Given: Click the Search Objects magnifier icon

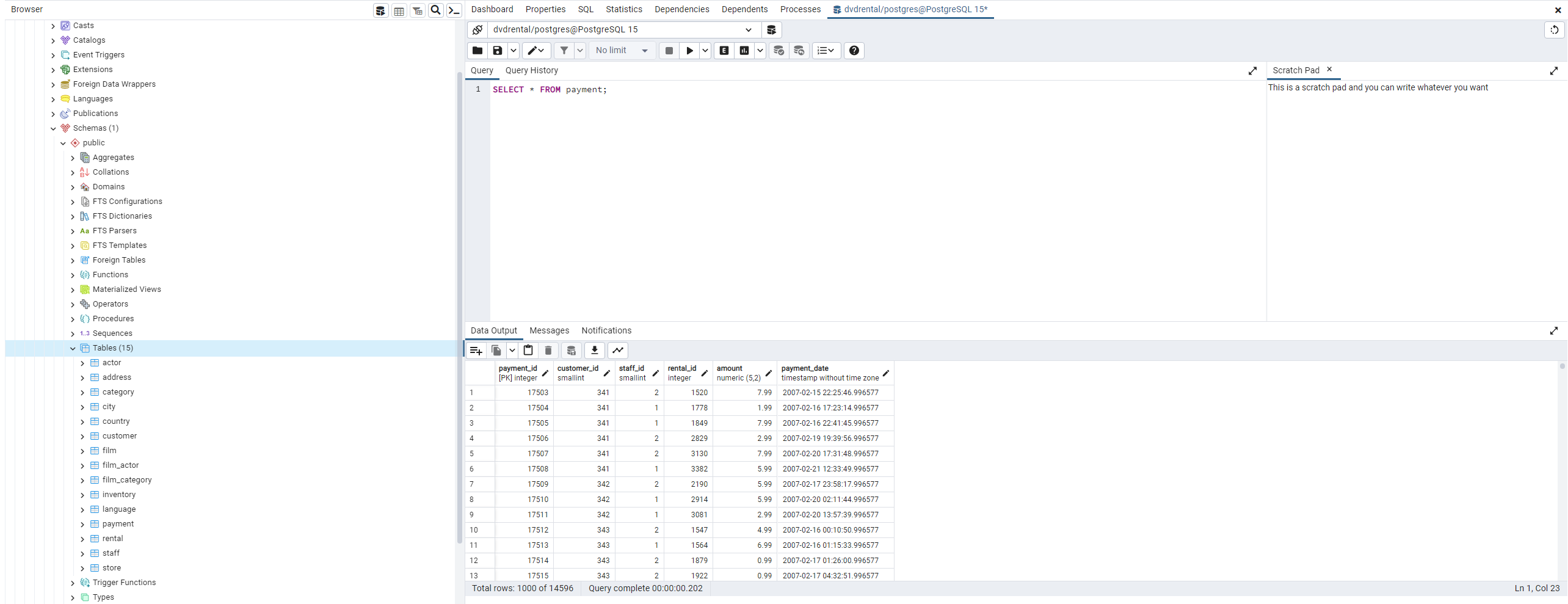Looking at the screenshot, I should pos(436,10).
